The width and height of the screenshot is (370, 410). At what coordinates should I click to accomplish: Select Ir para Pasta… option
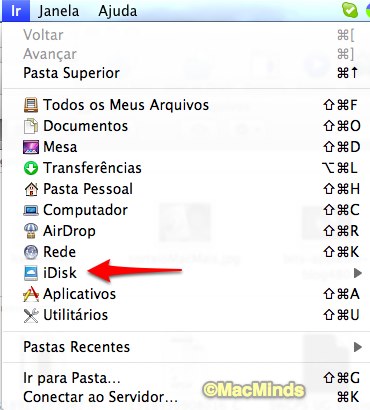(186, 378)
